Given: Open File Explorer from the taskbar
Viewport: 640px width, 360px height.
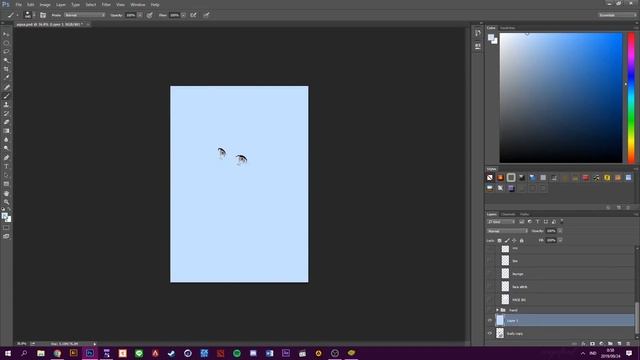Looking at the screenshot, I should [x=41, y=353].
